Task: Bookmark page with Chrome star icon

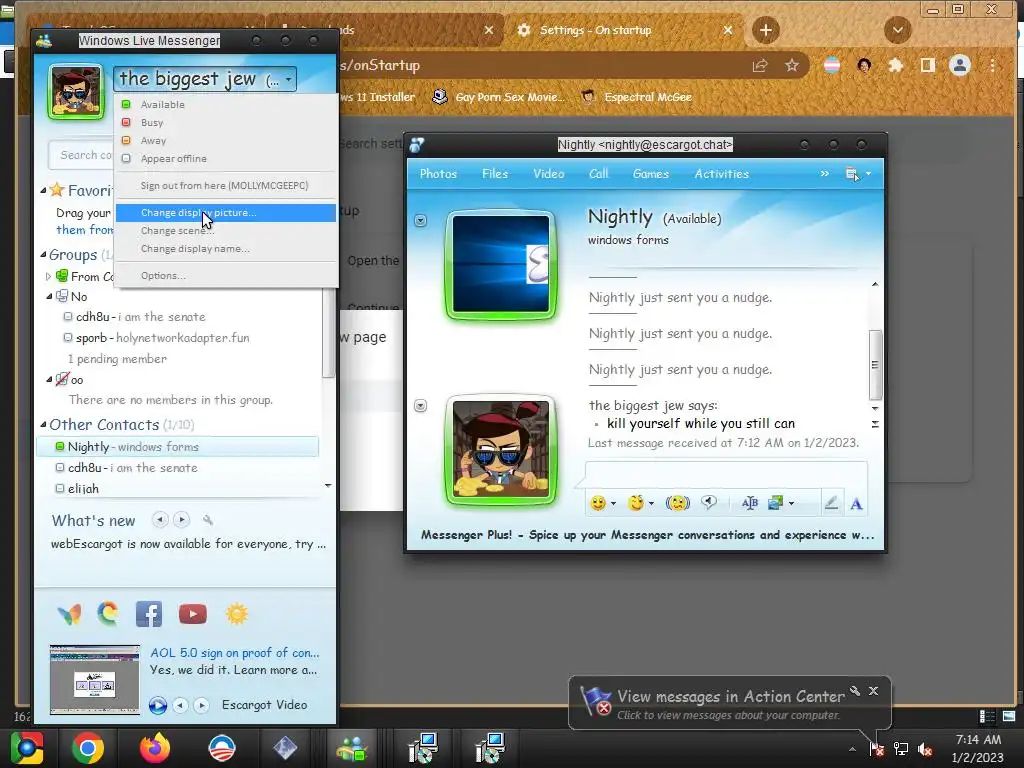Action: [792, 65]
